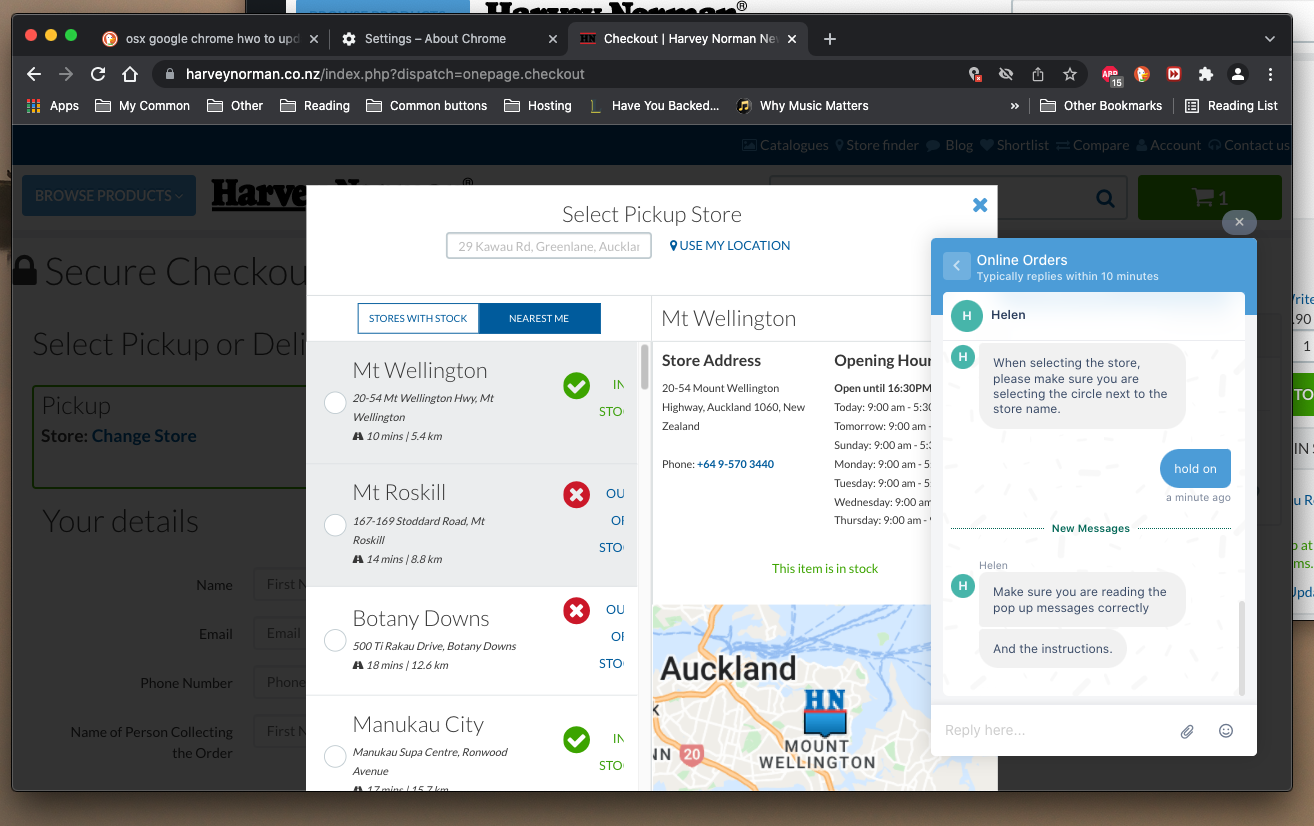Open a new browser tab
Image resolution: width=1314 pixels, height=826 pixels.
tap(829, 39)
